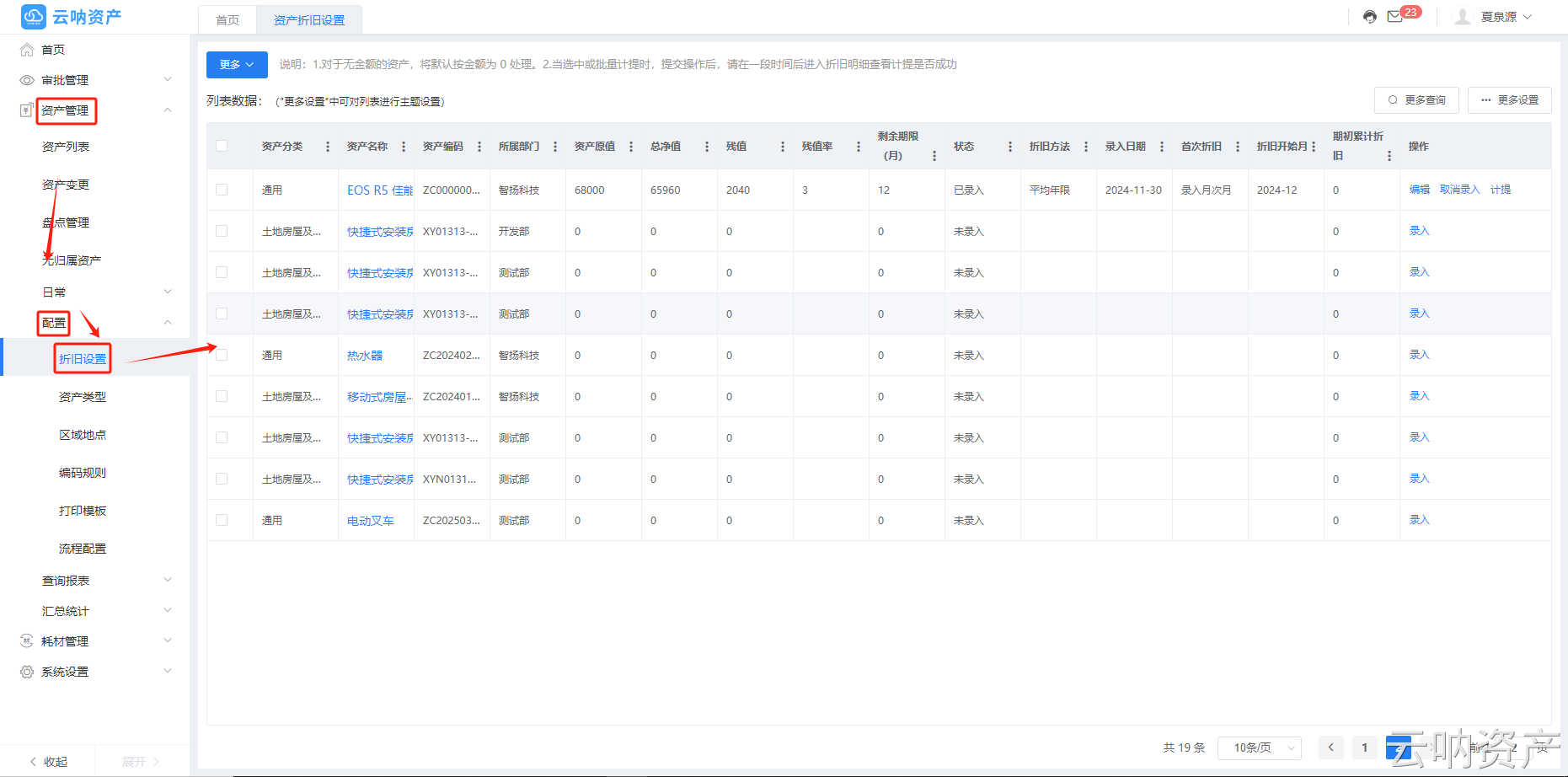Open column menu dots for 资产名称
Screen dimensions: 1568x777
[404, 147]
